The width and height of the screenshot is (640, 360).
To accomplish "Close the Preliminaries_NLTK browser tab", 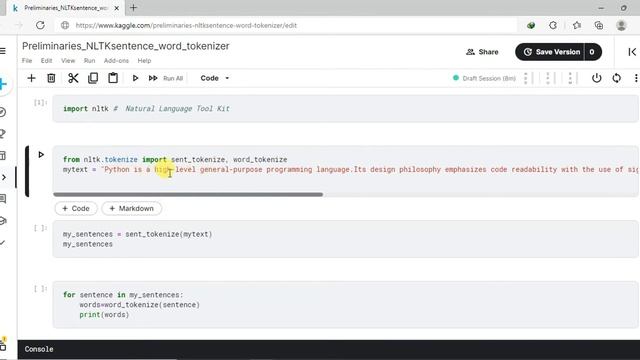I will [117, 8].
